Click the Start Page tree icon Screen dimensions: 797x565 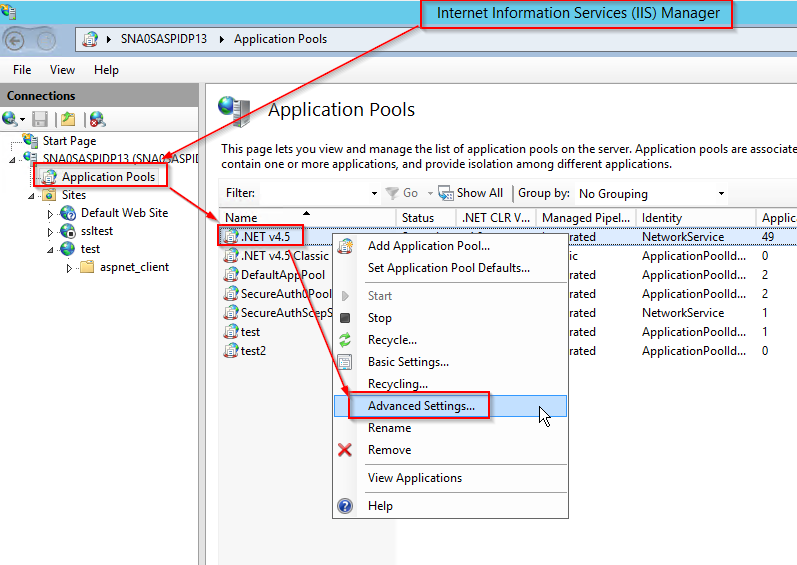click(30, 140)
